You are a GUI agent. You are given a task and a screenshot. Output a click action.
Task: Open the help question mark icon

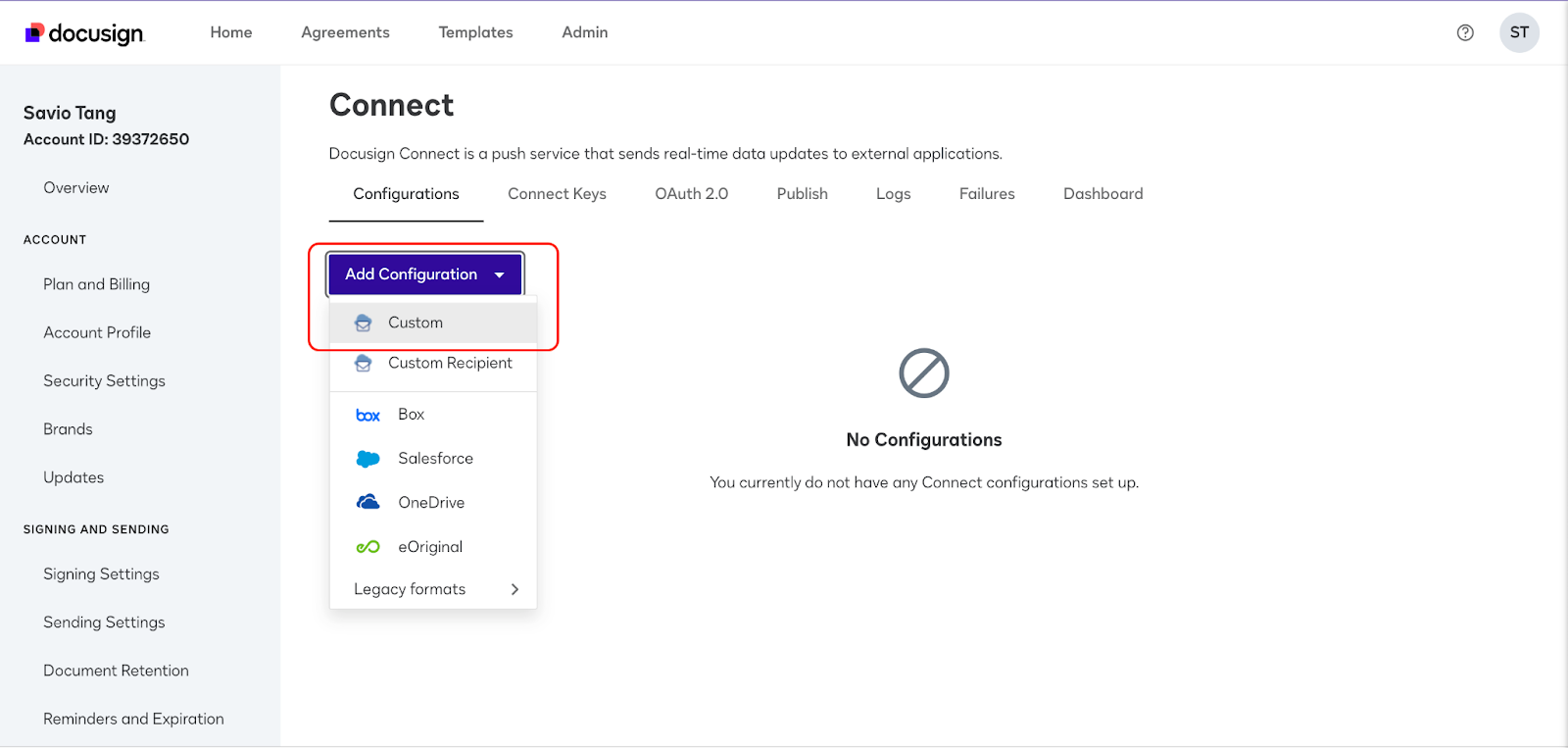1465,32
